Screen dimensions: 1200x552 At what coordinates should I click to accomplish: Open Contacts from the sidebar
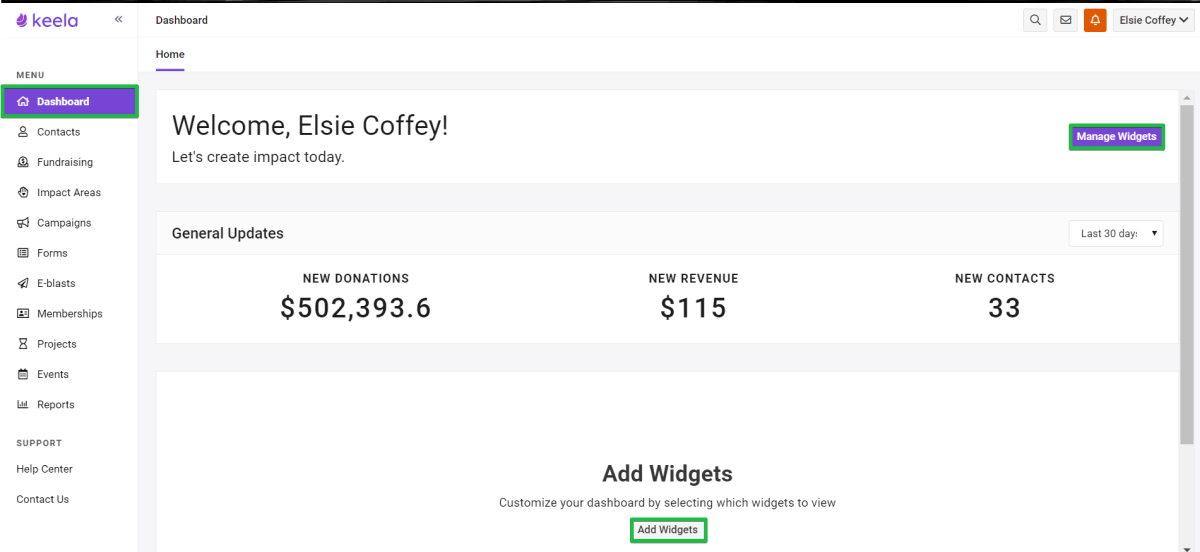(58, 132)
